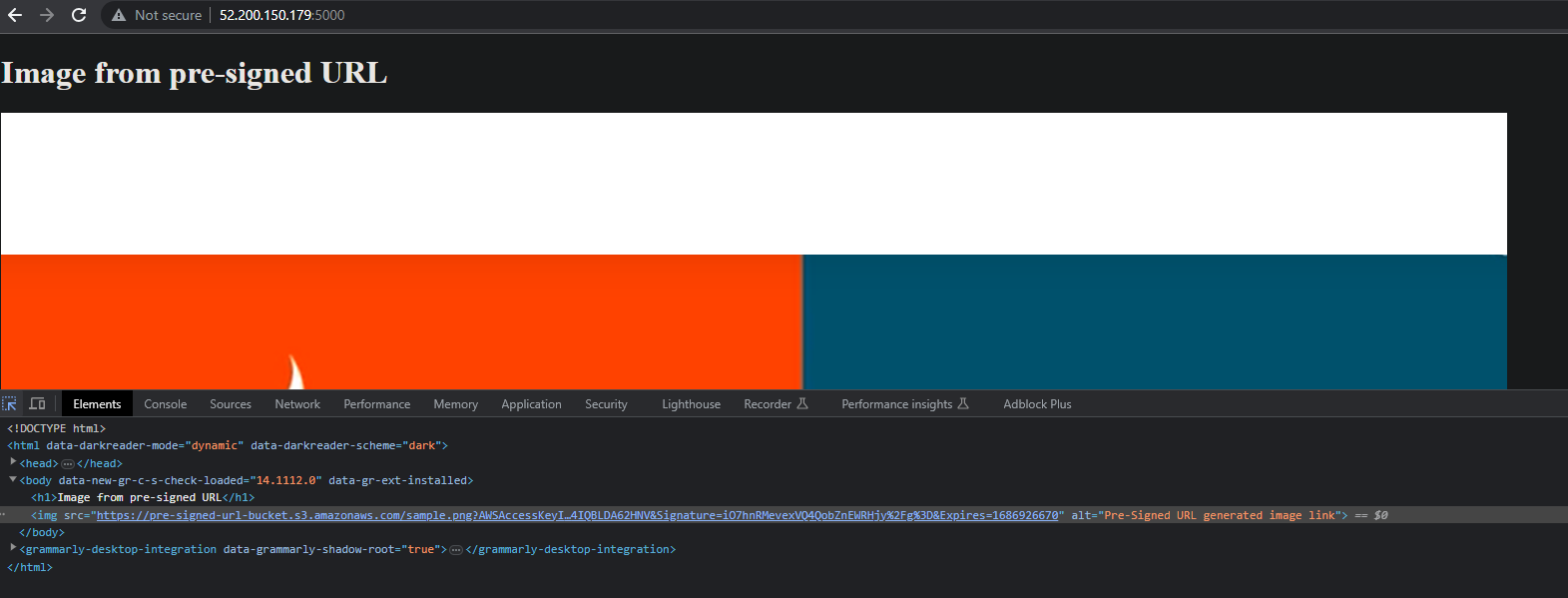Screen dimensions: 1568x598
Task: Select the DOCTYPE html line
Action: click(56, 428)
